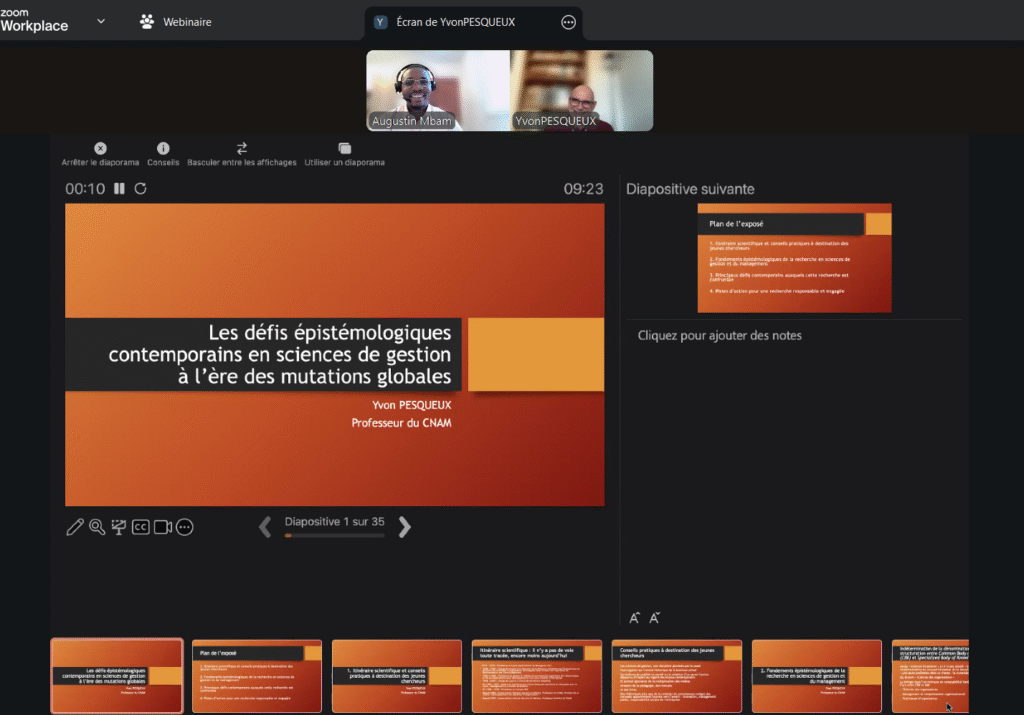The width and height of the screenshot is (1024, 715).
Task: Click Basculer entre les affichages
Action: [242, 154]
